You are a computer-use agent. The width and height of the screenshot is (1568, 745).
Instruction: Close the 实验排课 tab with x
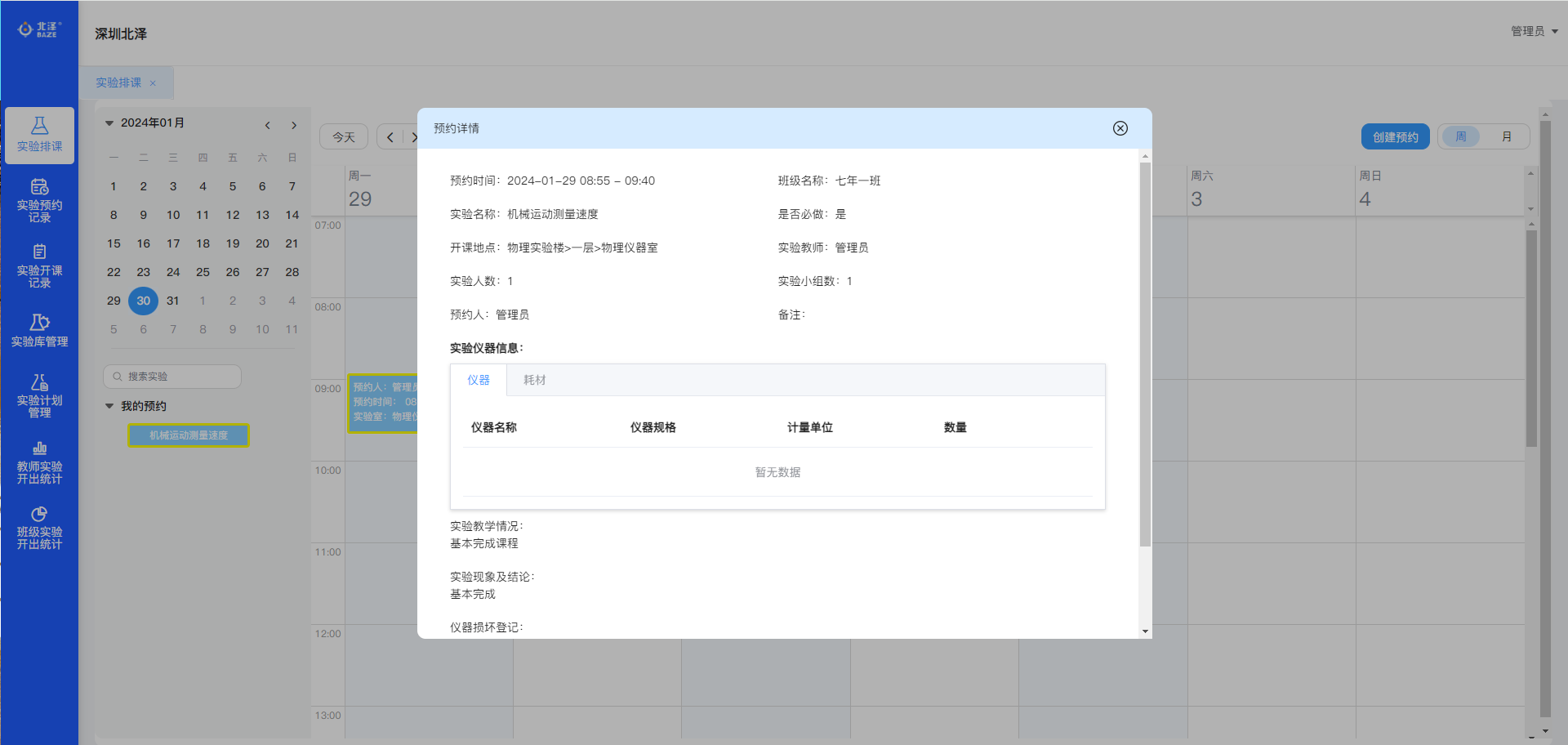pos(153,83)
